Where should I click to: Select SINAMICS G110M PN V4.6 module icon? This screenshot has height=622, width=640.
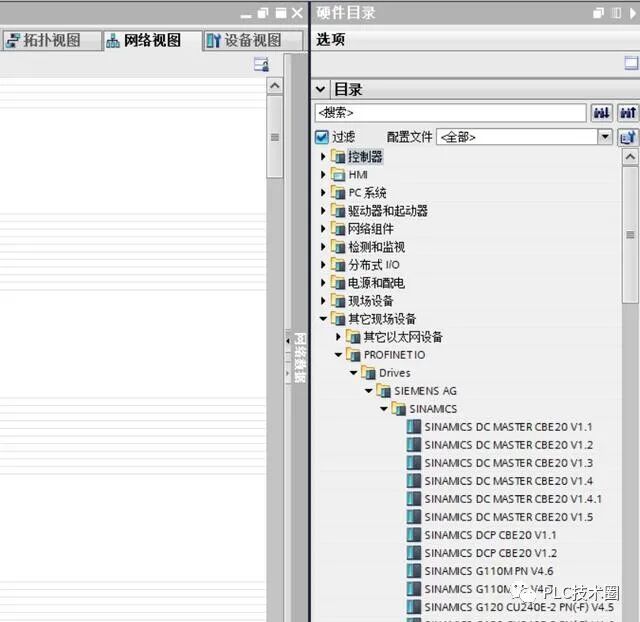(x=413, y=571)
